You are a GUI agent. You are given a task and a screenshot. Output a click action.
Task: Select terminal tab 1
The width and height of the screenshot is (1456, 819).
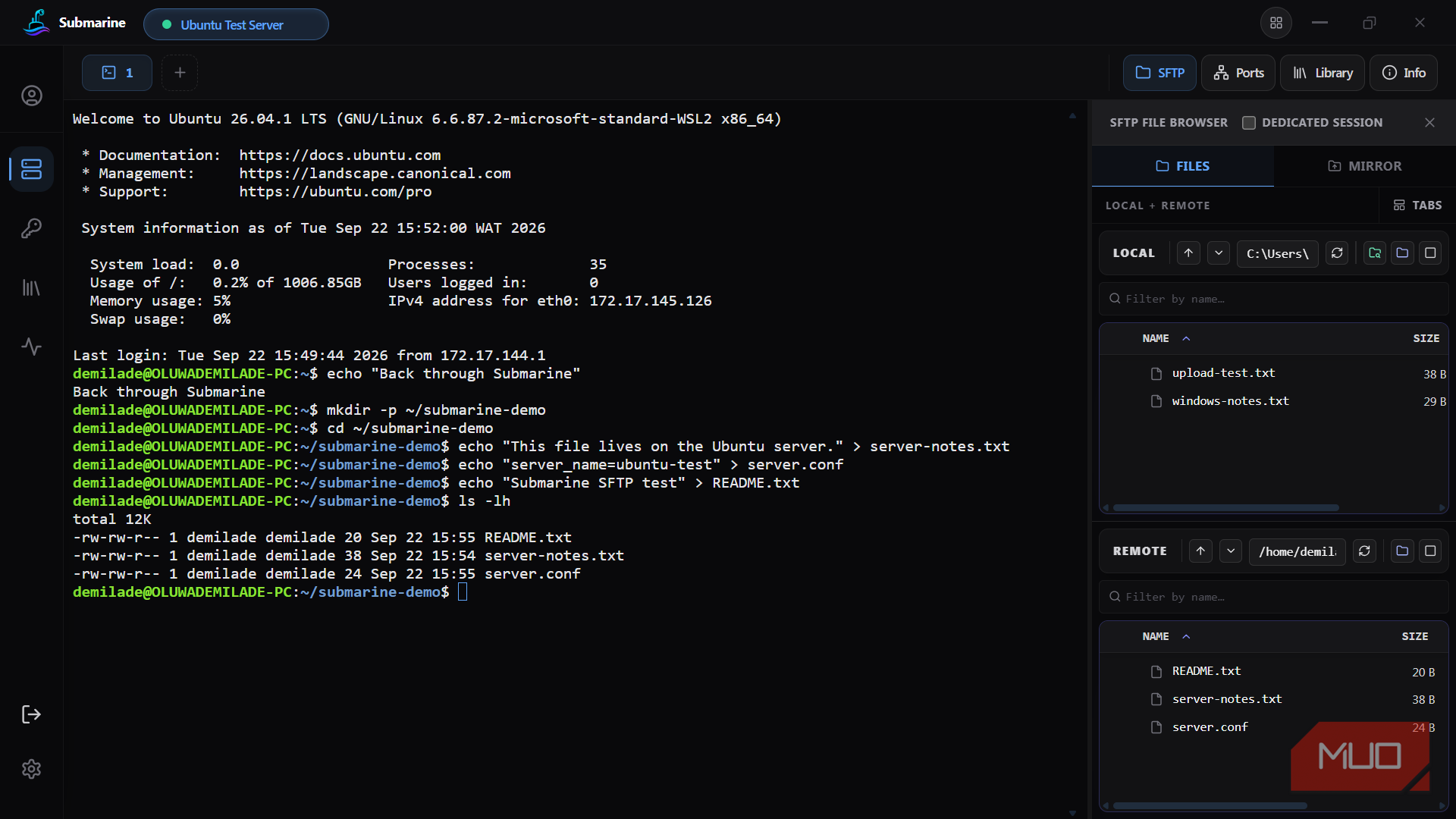(117, 73)
